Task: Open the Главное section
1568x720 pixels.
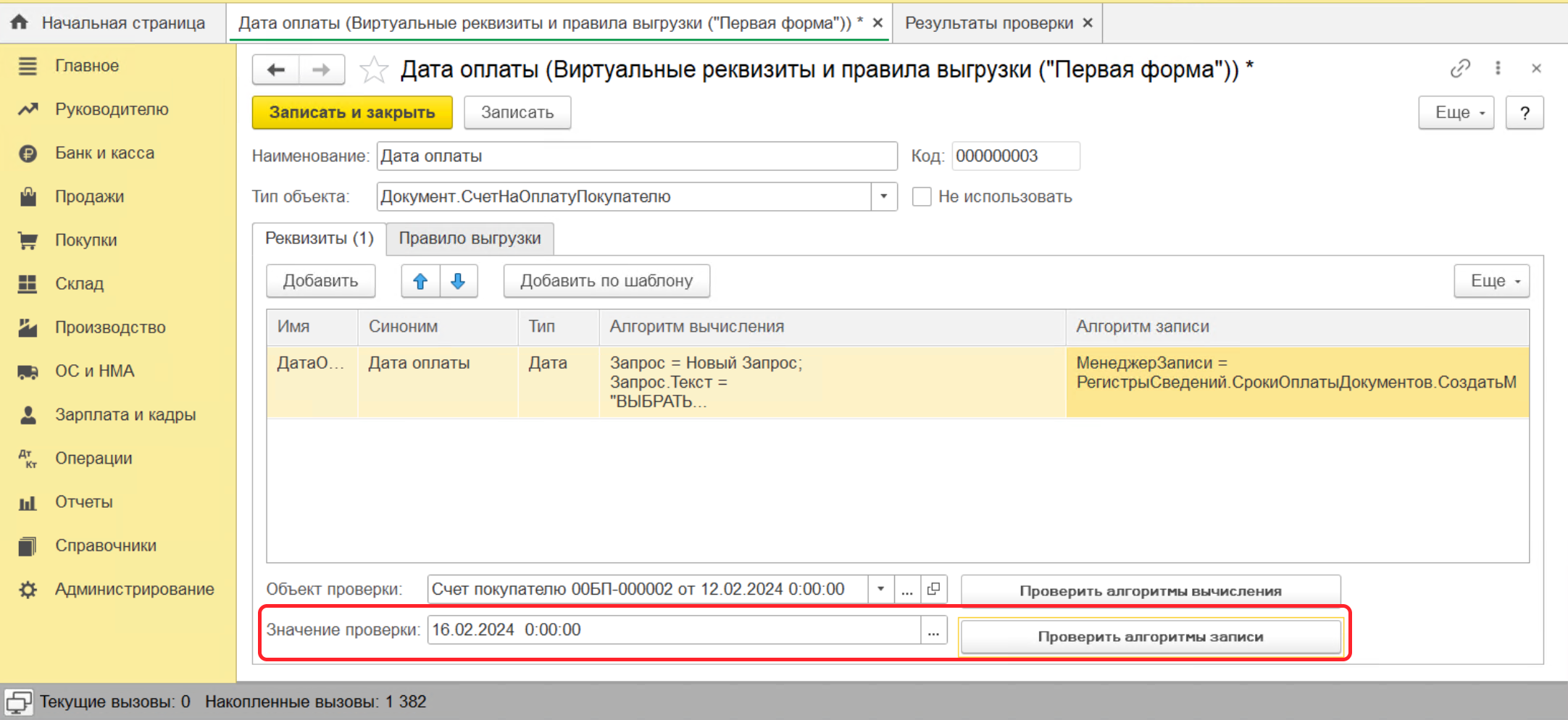Action: [x=87, y=66]
